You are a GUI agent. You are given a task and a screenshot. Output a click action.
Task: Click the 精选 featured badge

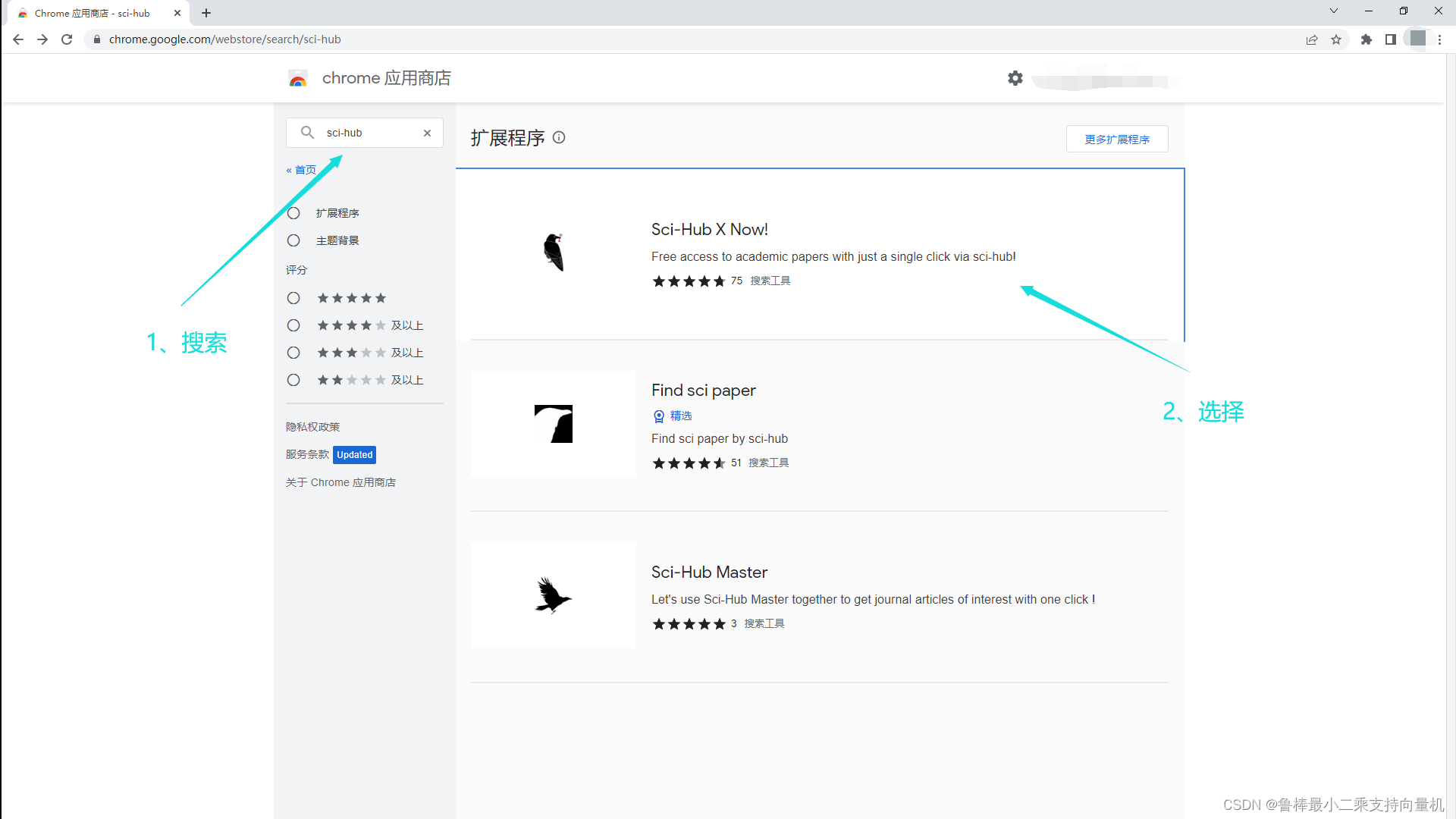673,416
